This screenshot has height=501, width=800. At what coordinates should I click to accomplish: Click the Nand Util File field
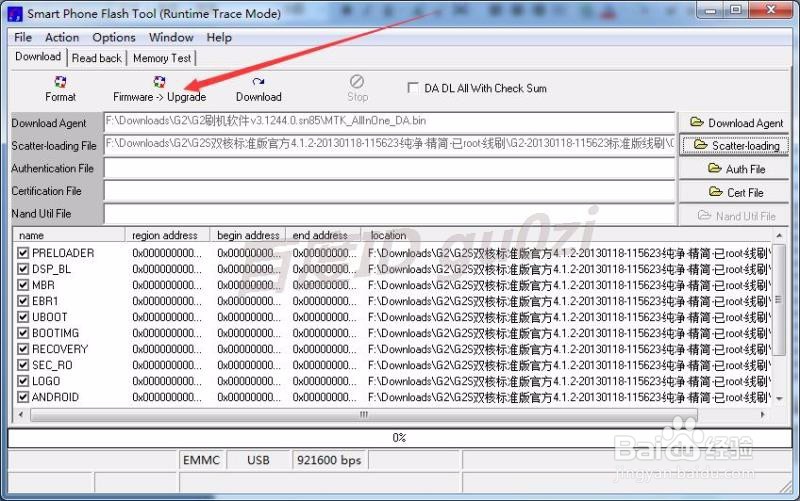389,214
